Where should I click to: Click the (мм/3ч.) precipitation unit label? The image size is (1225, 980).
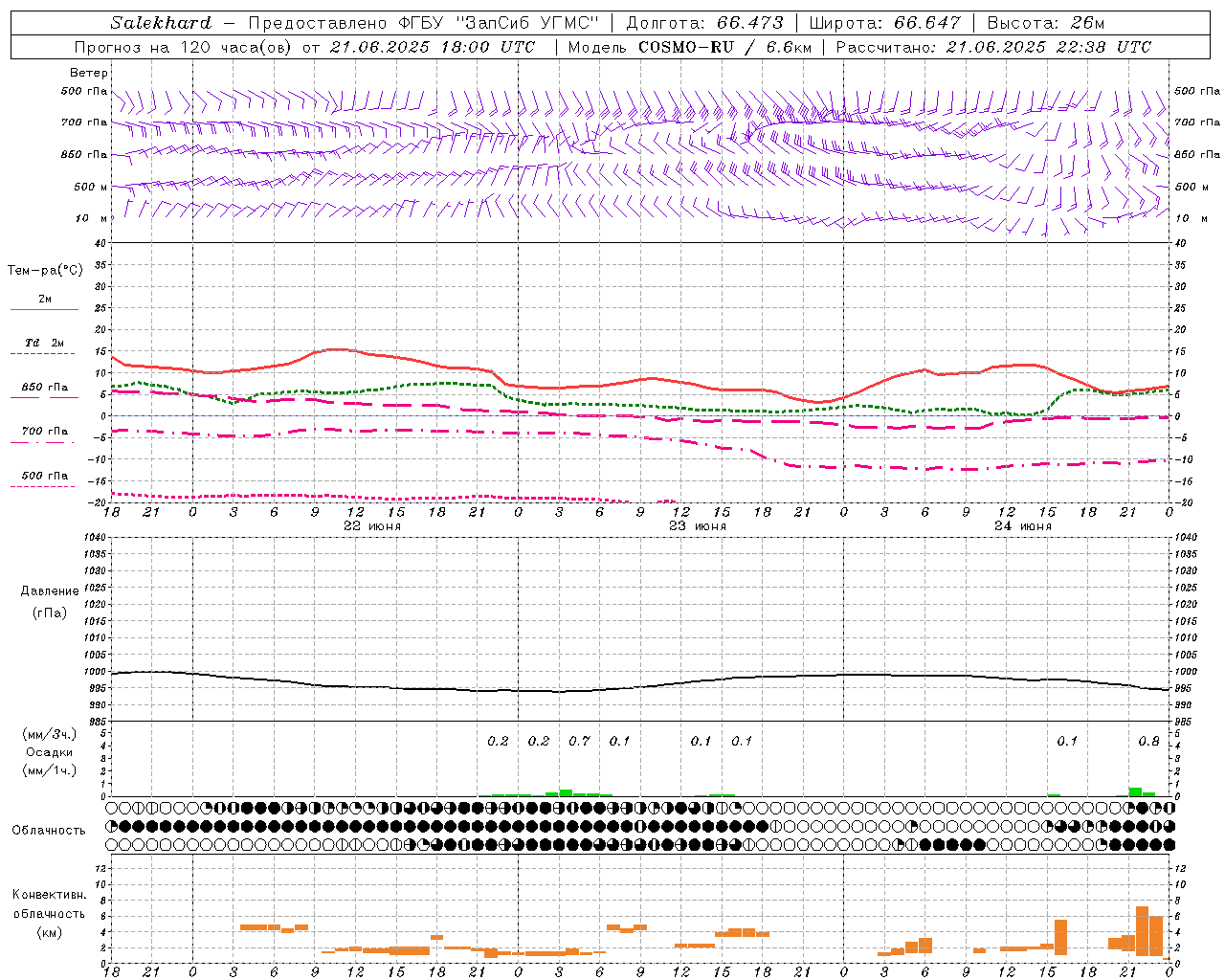point(49,734)
